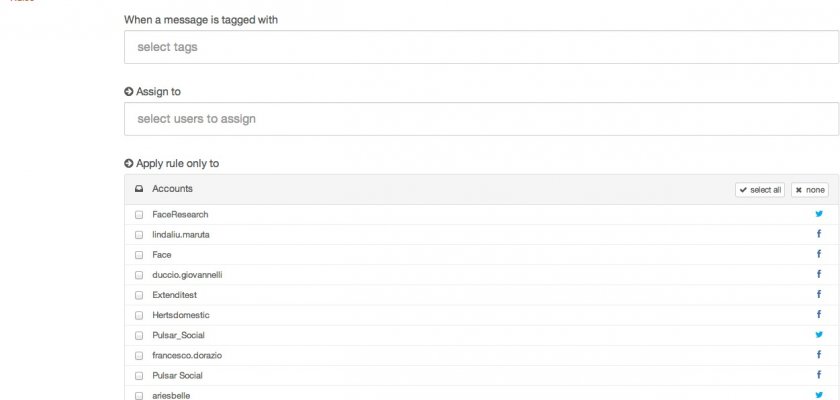Open the select users to assign field
The height and width of the screenshot is (400, 840).
tap(481, 119)
